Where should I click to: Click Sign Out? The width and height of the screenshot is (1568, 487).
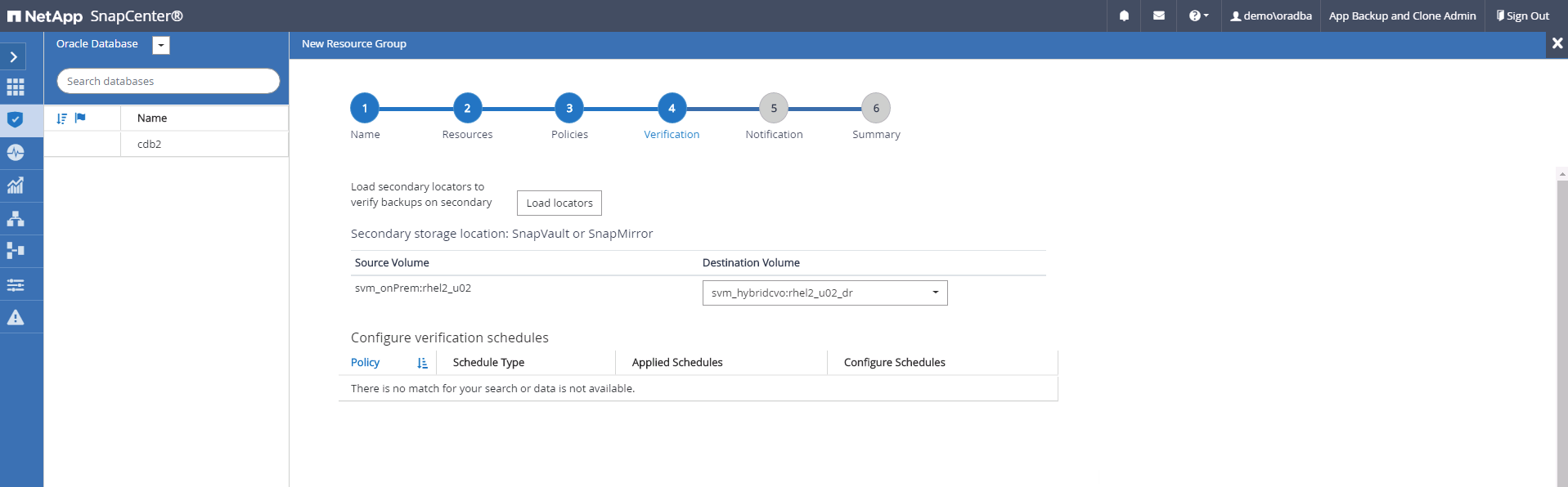coord(1522,16)
